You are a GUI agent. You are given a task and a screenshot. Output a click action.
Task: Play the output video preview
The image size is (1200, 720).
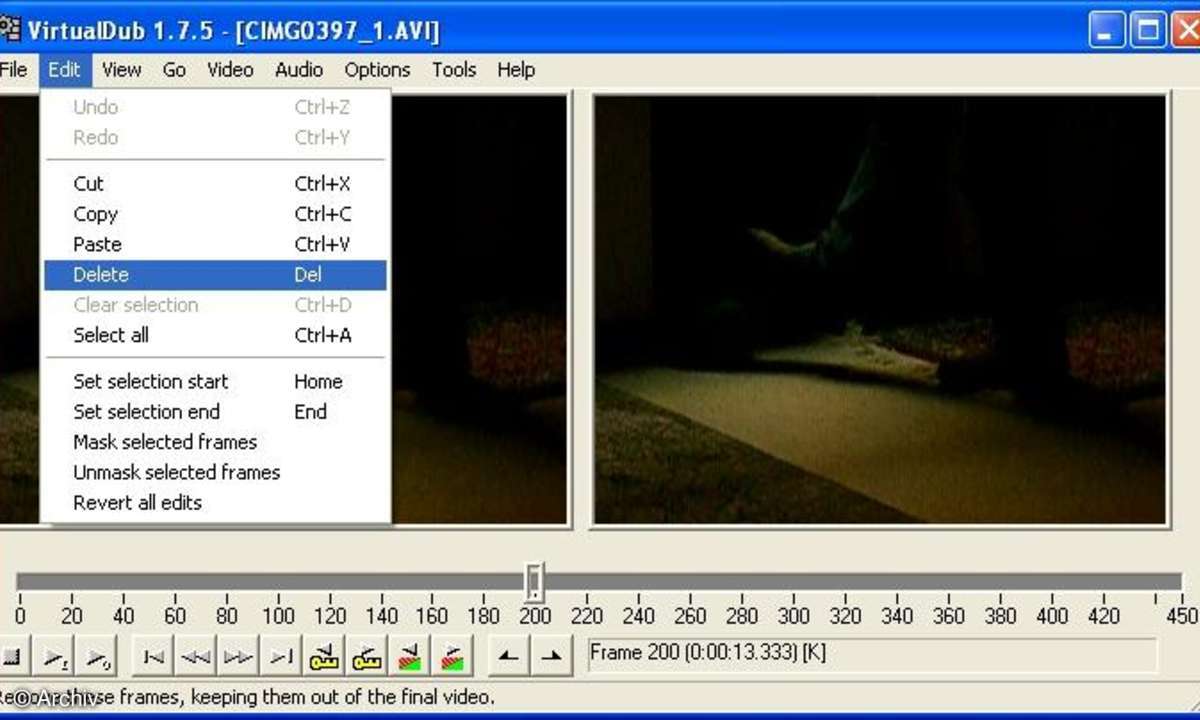[x=97, y=657]
